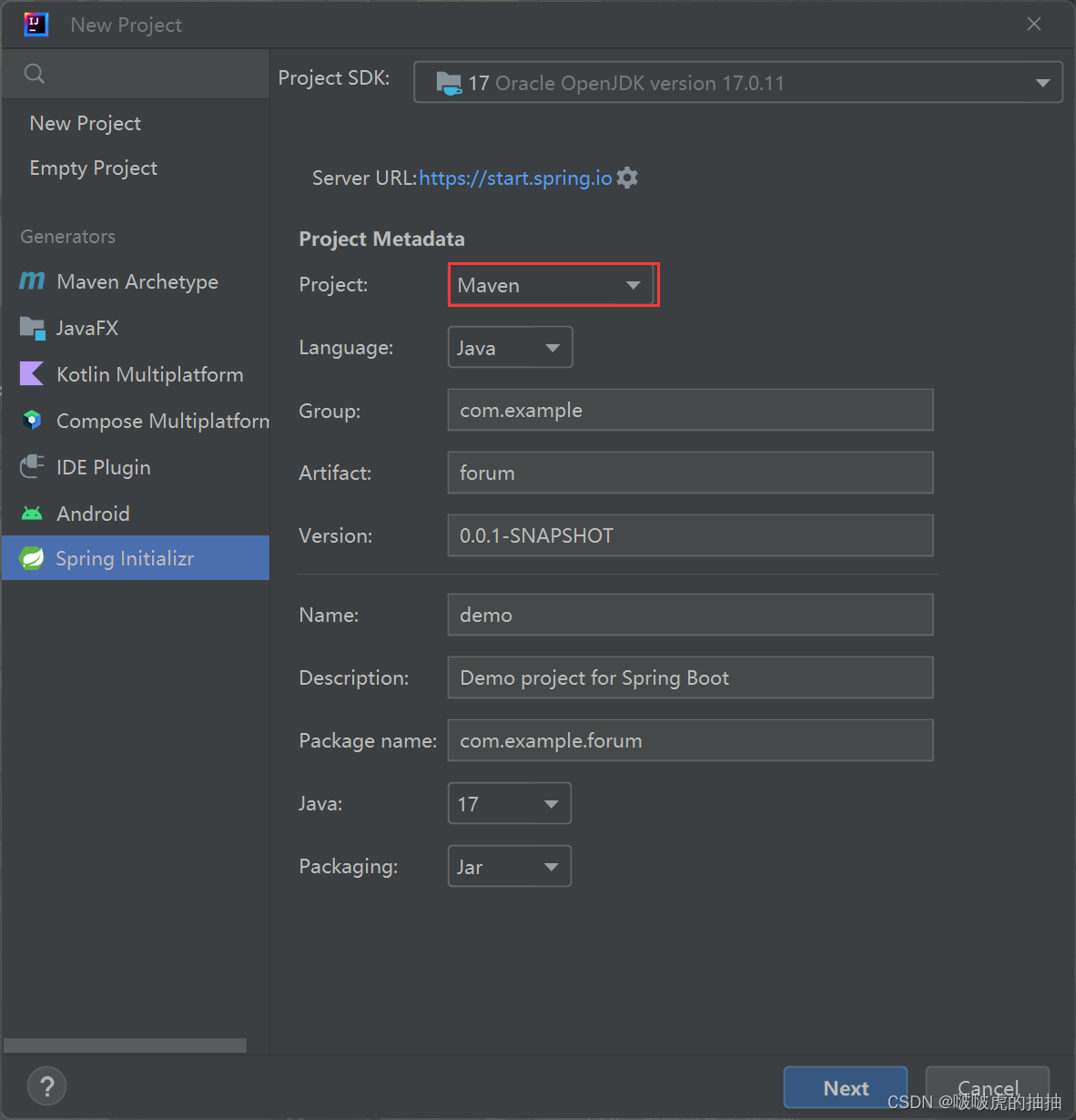Click the Group field containing com.example
Screen dimensions: 1076x1120
point(690,410)
